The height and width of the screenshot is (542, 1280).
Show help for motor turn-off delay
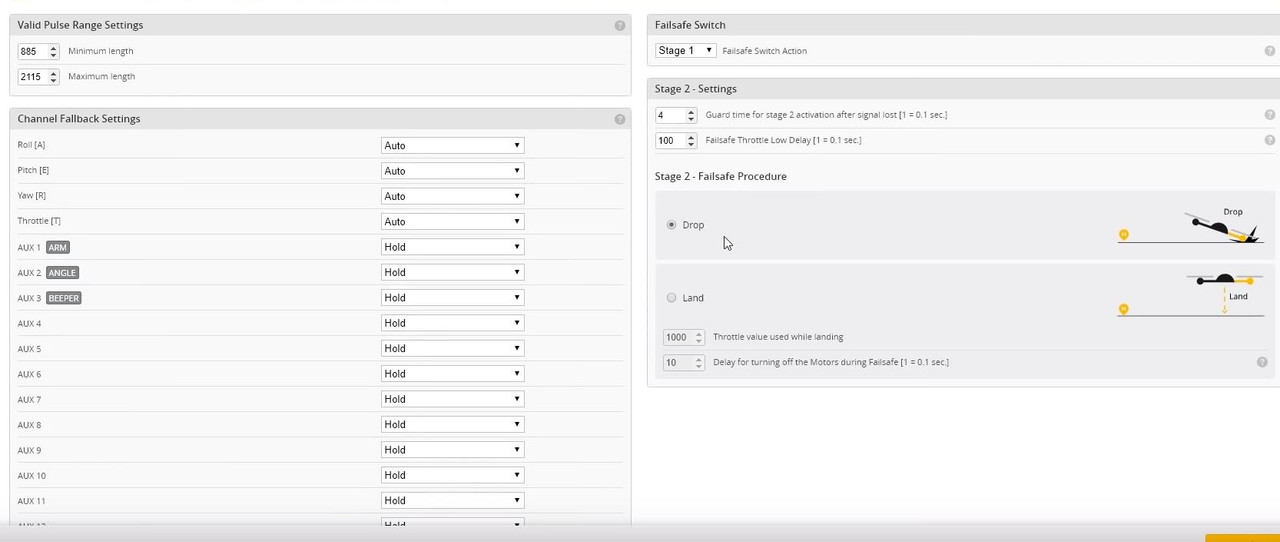(1262, 363)
